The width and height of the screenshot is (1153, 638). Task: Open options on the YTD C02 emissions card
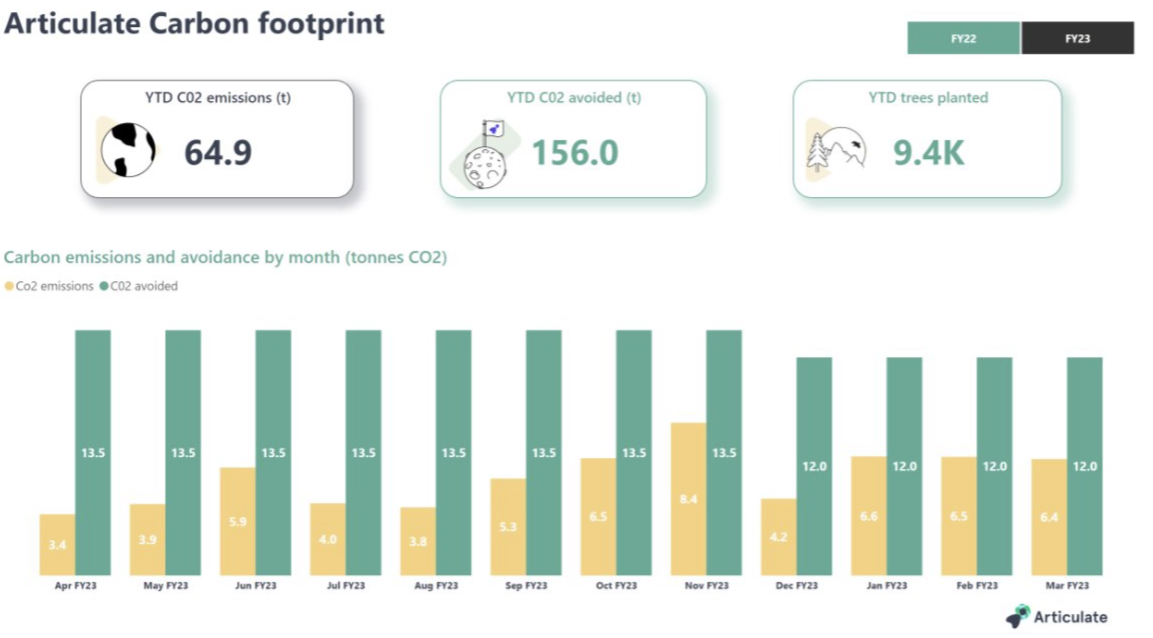[x=219, y=140]
